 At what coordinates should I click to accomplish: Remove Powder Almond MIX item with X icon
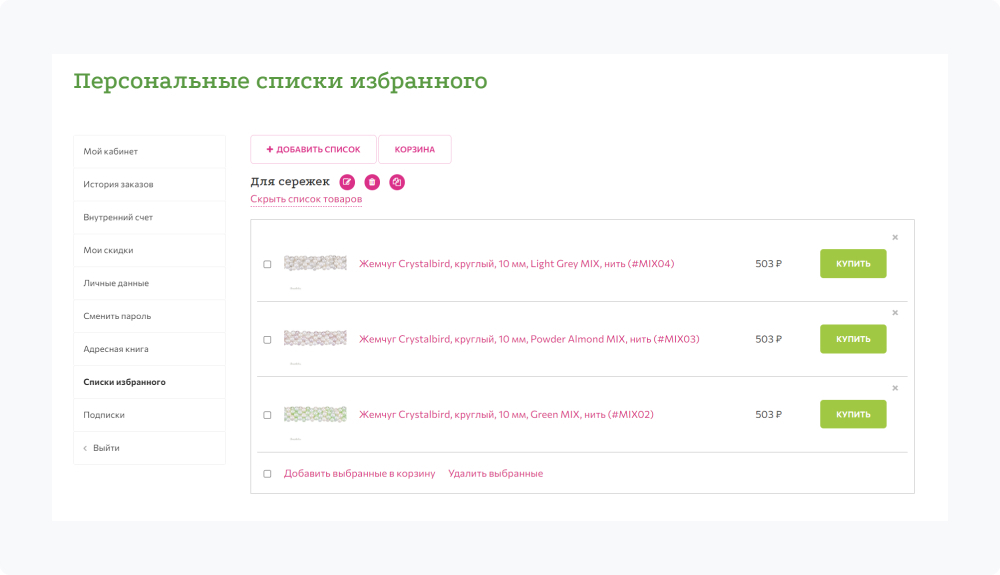(895, 312)
